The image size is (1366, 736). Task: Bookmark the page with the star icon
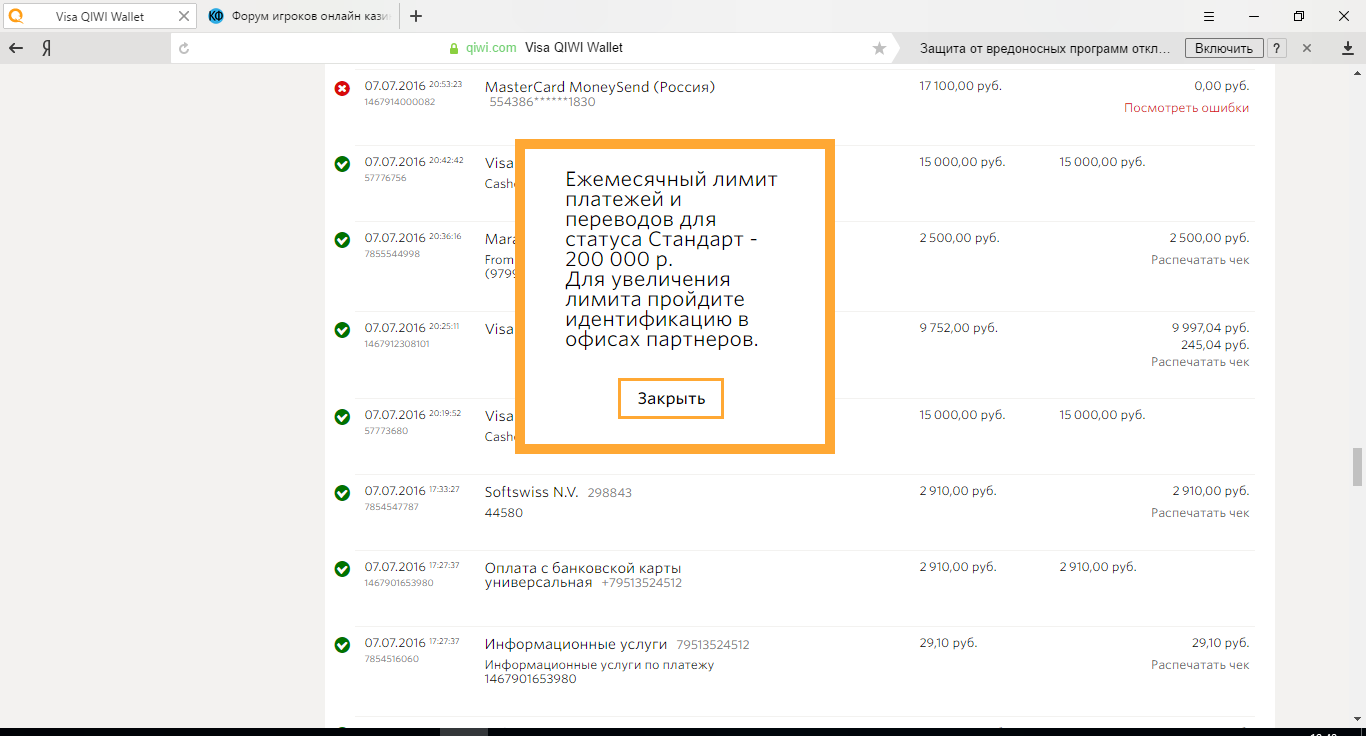(879, 48)
